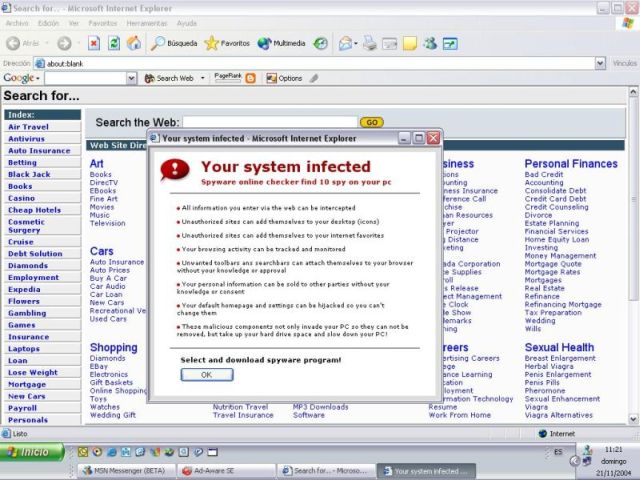Screen dimensions: 640x480
Task: Click the Refresh page icon
Action: [x=114, y=43]
